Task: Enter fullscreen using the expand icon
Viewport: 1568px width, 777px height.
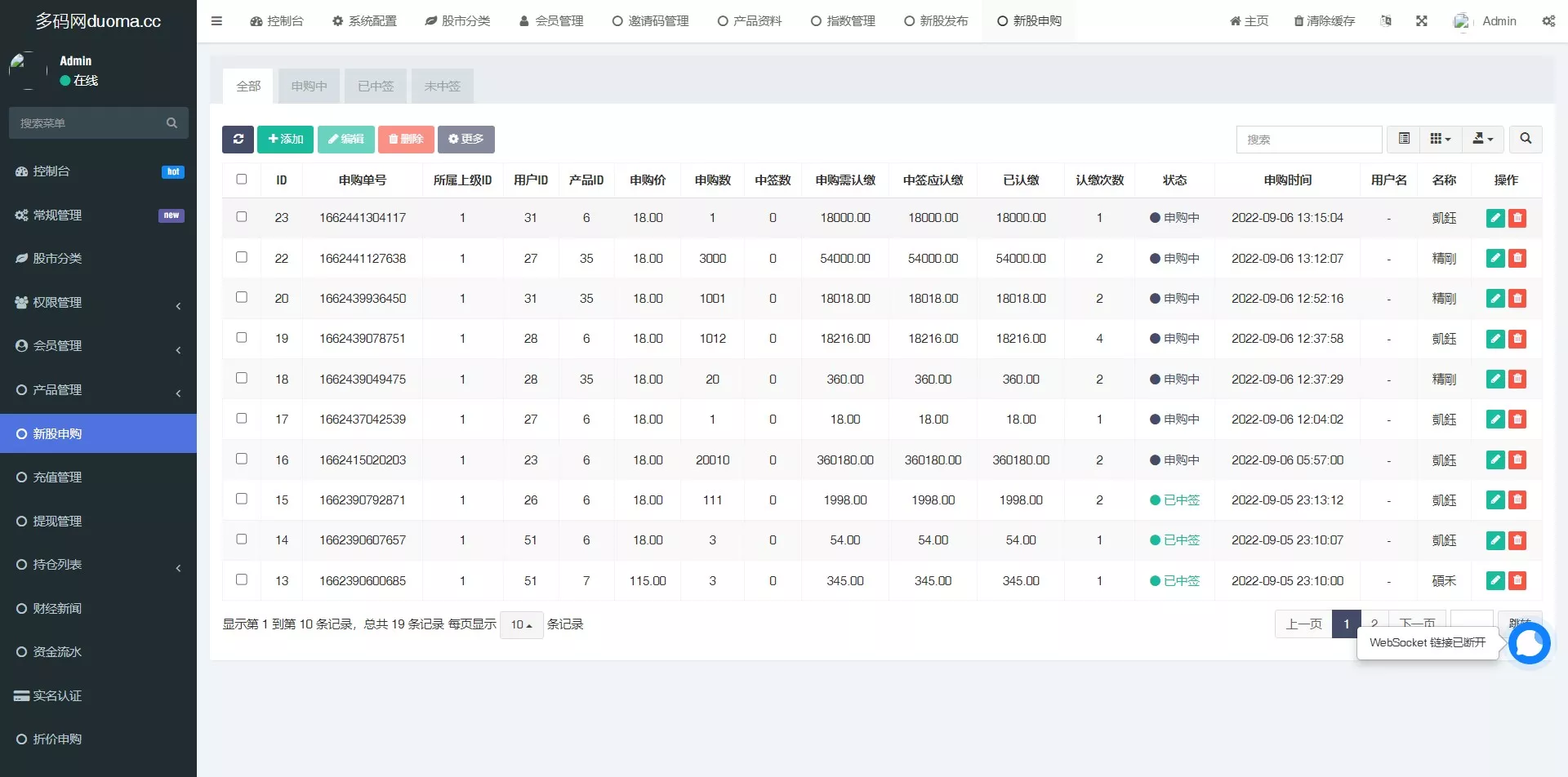Action: click(x=1422, y=21)
